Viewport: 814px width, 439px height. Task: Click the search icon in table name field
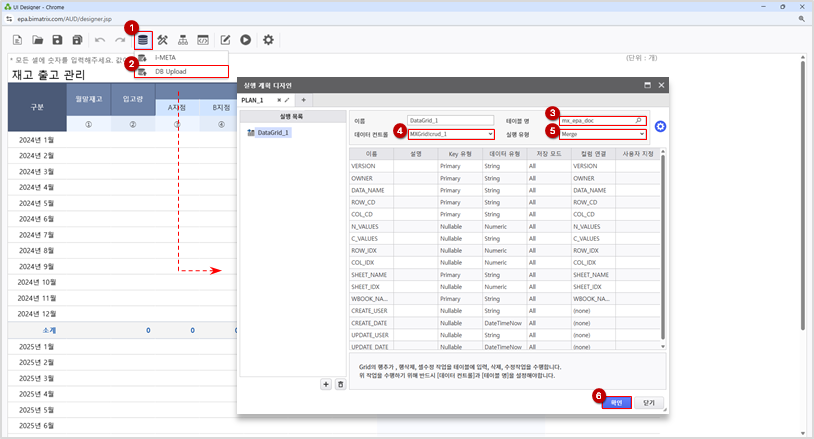coord(638,120)
